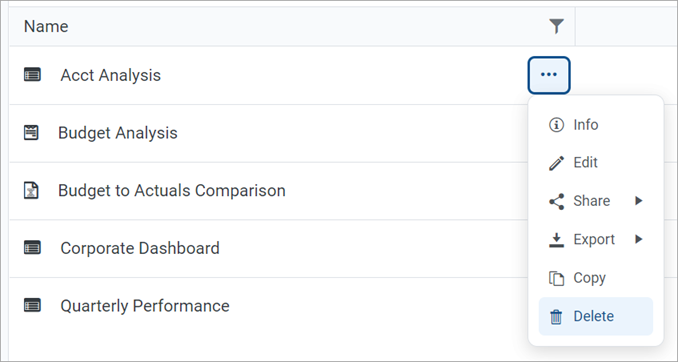The height and width of the screenshot is (362, 678).
Task: Open the Acct Analysis report
Action: 111,75
